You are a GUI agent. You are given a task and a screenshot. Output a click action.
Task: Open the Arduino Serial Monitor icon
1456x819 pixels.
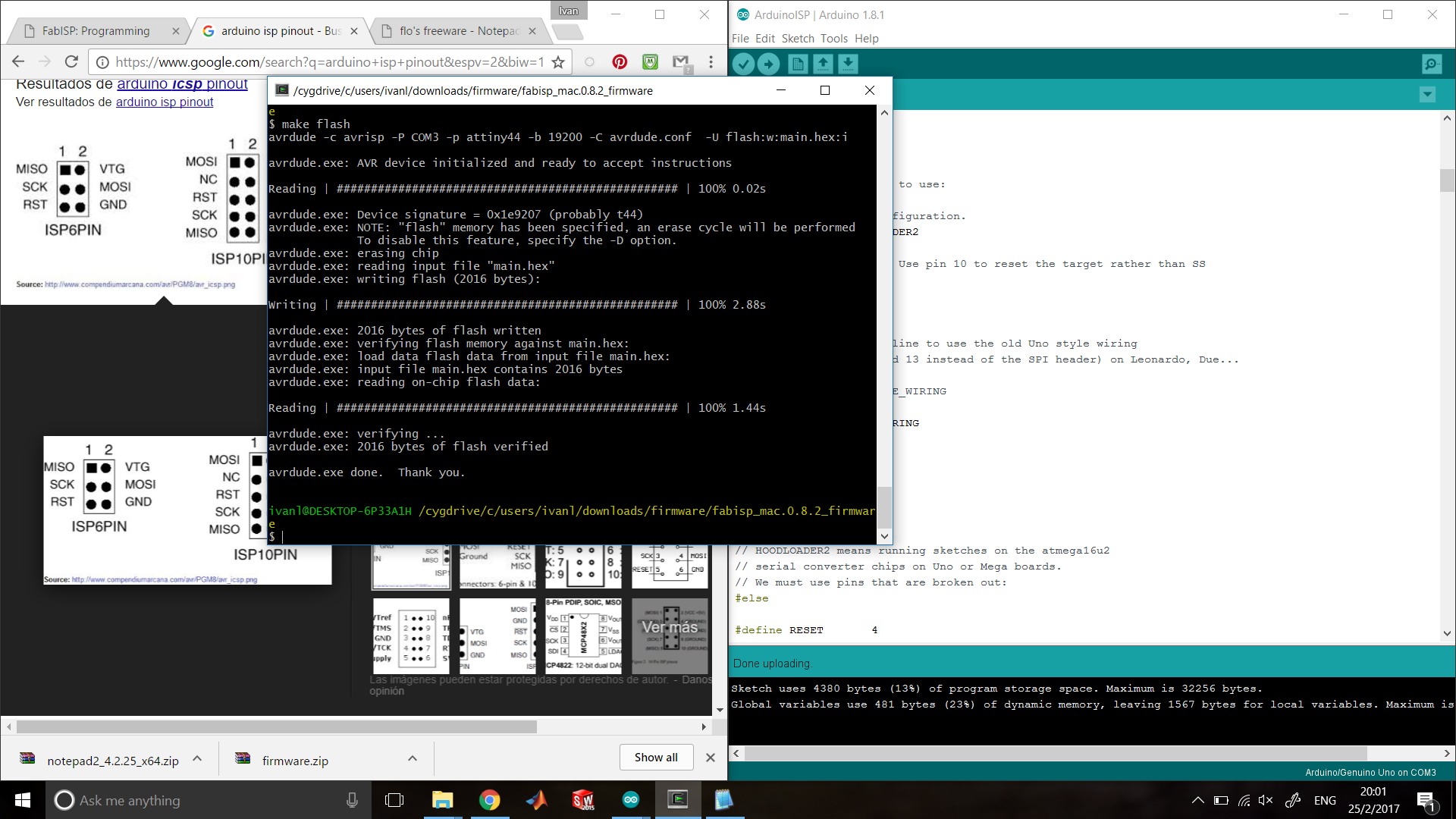click(x=1431, y=64)
